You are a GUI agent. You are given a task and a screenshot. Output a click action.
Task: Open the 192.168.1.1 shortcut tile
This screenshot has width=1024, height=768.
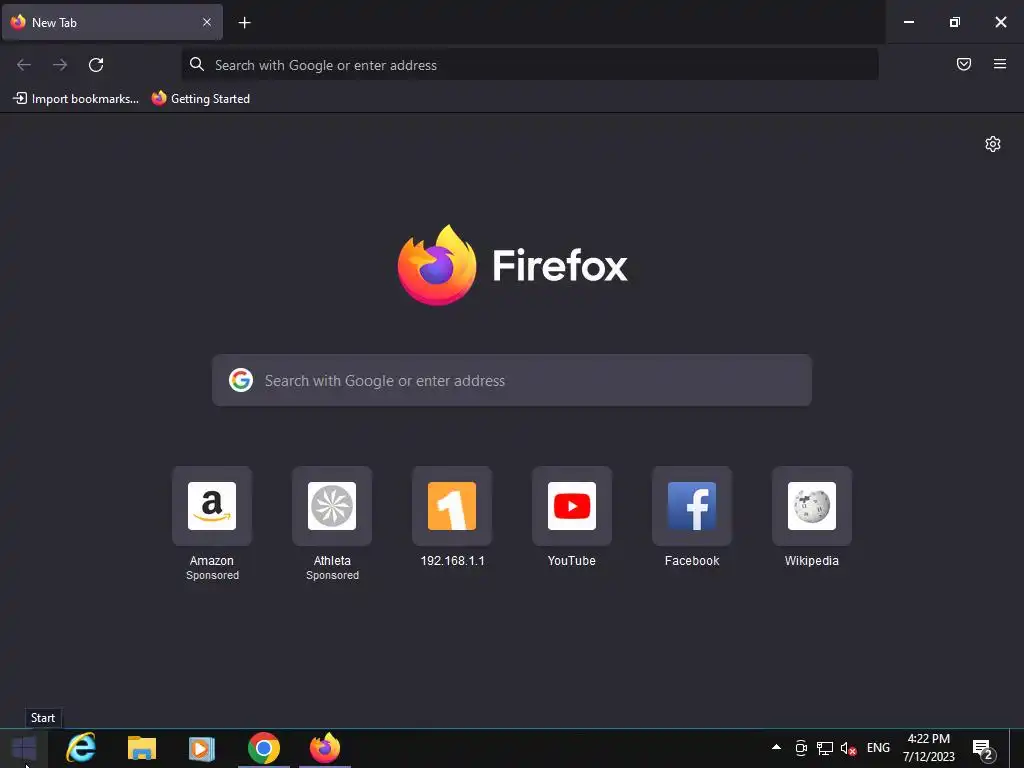pyautogui.click(x=452, y=506)
